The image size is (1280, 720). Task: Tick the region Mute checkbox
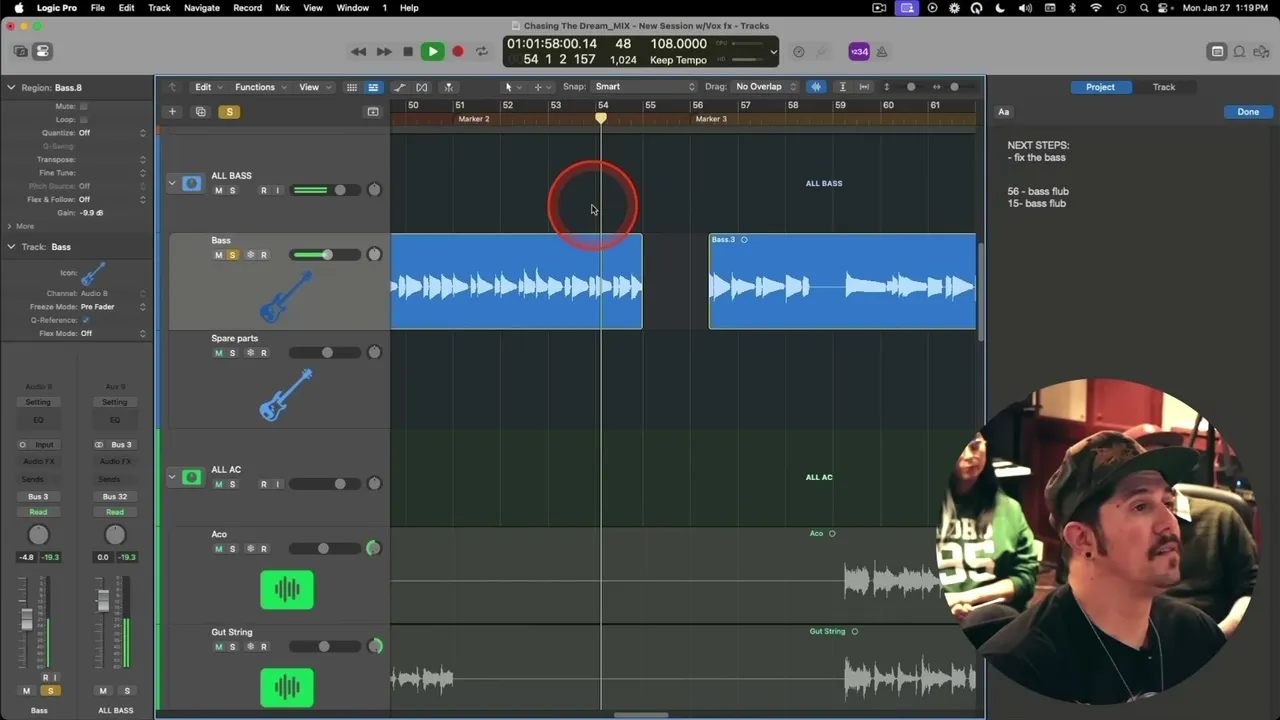click(x=83, y=106)
